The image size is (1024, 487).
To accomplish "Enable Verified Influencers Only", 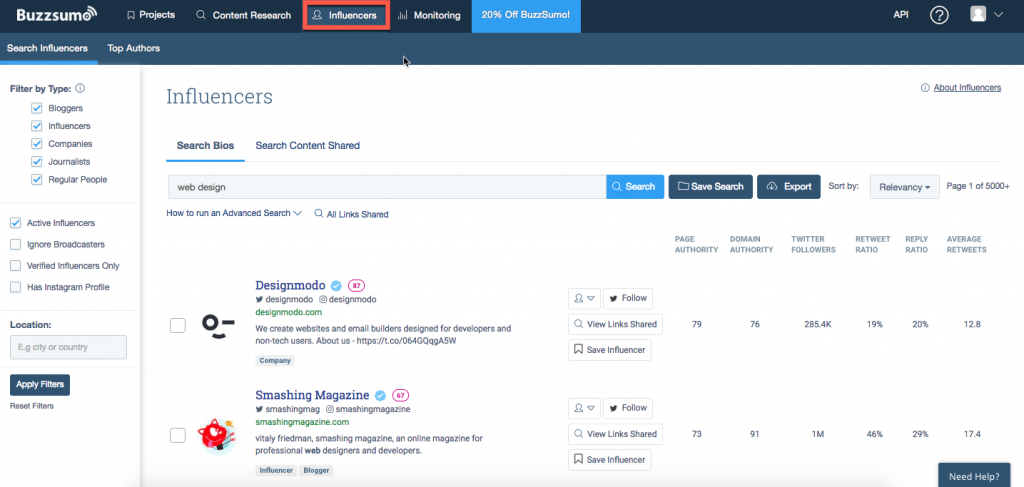I will coord(15,266).
